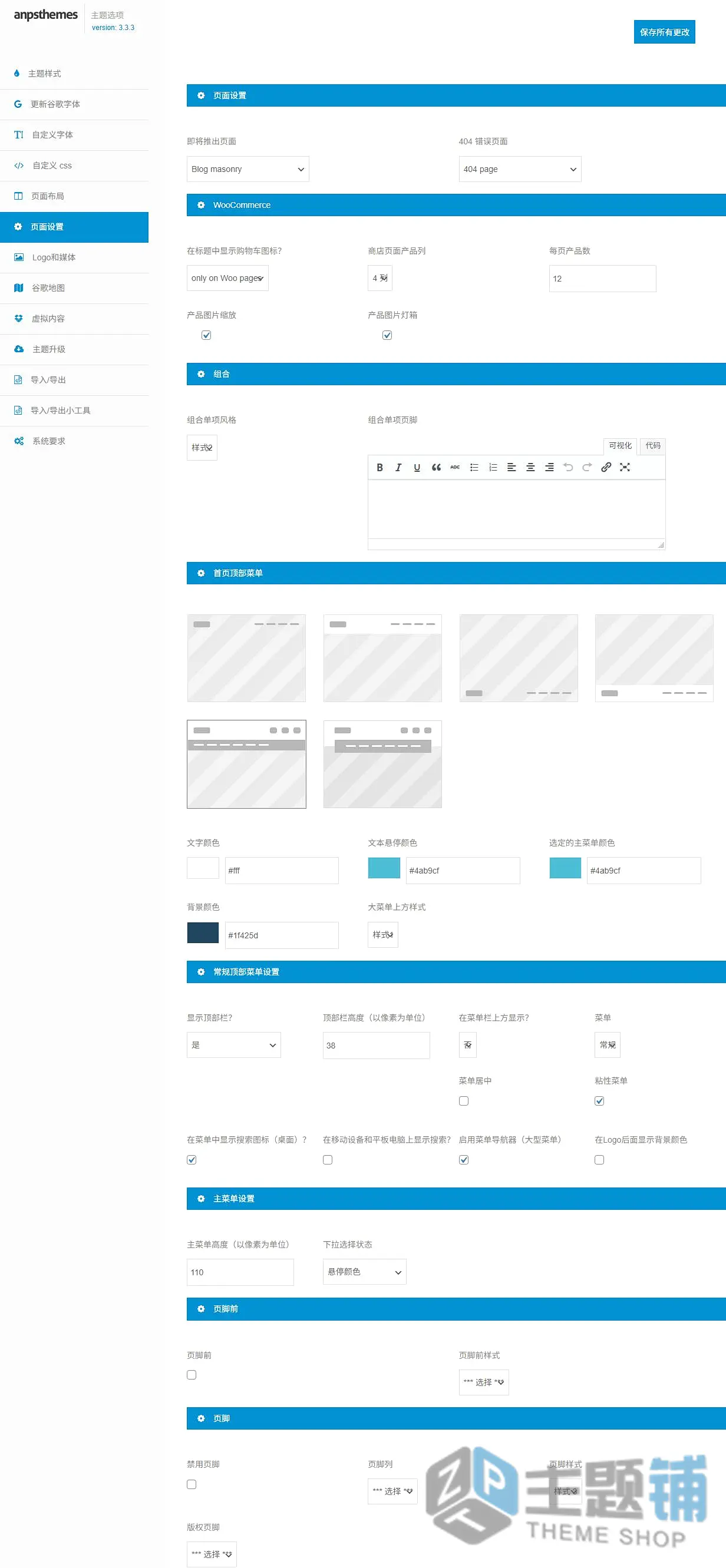Image resolution: width=726 pixels, height=1568 pixels.
Task: Click the Dropbox icon beside 虚拟内容
Action: (x=19, y=318)
